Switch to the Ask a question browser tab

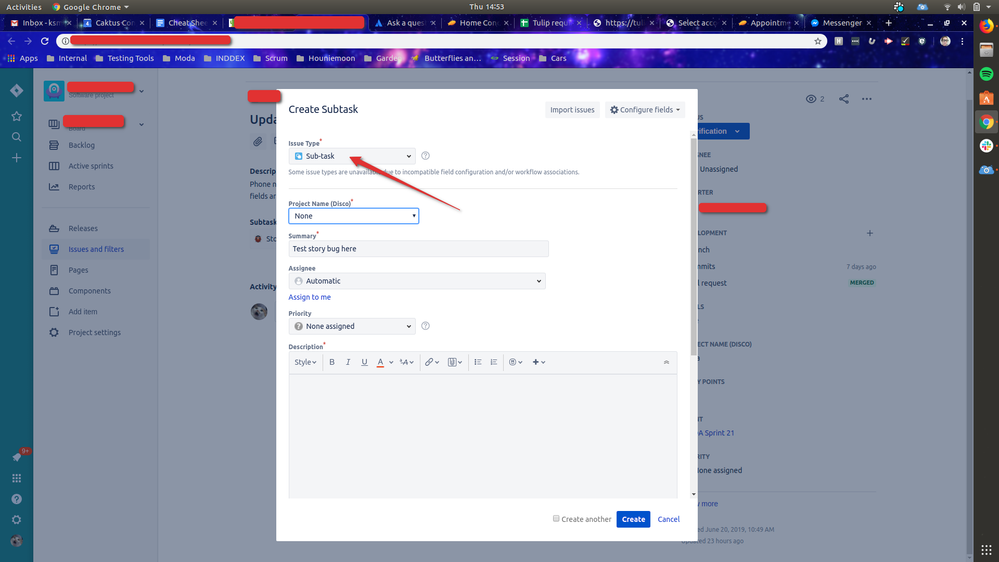(405, 22)
